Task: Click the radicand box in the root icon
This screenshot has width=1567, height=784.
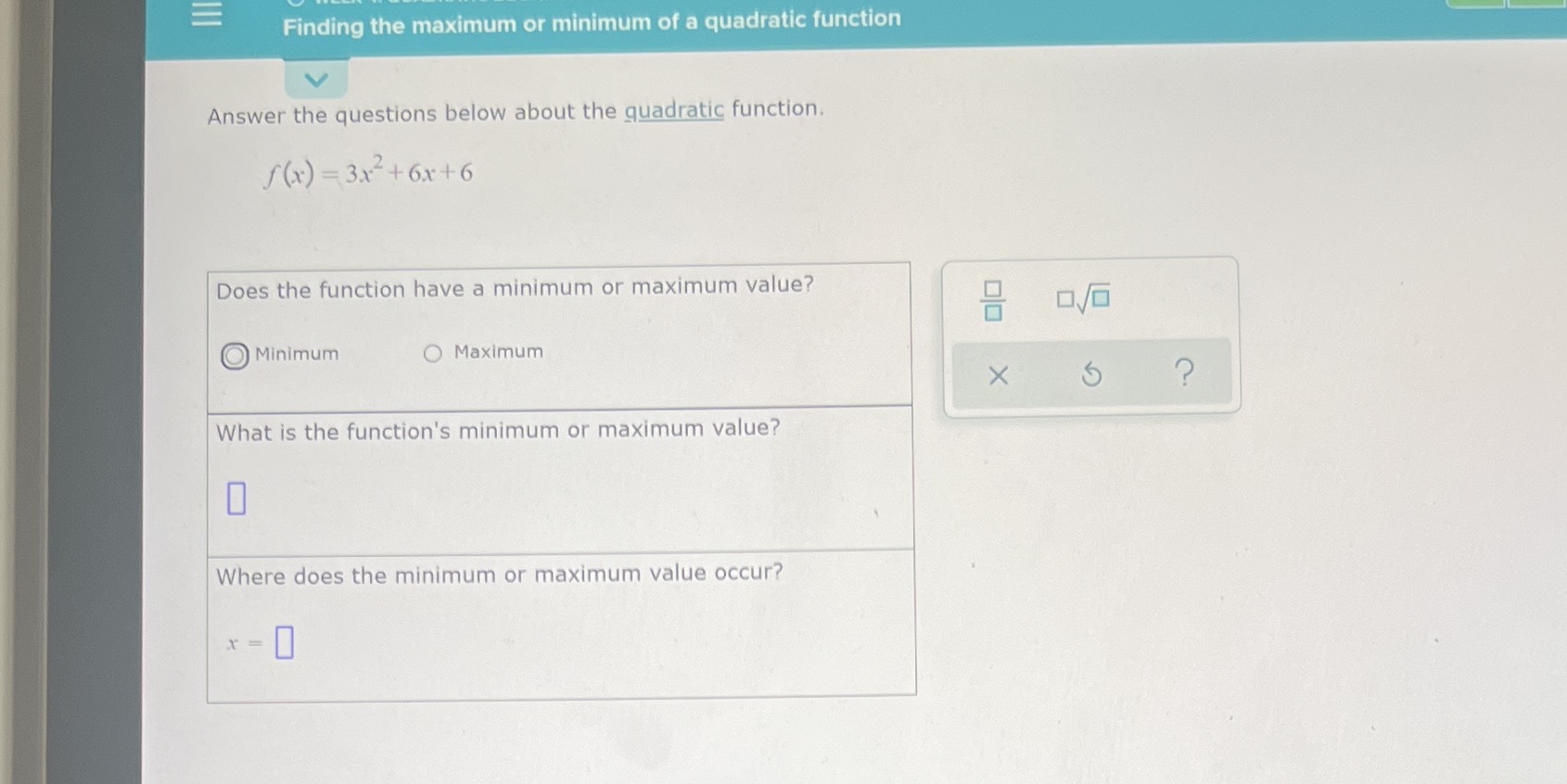Action: coord(1100,299)
